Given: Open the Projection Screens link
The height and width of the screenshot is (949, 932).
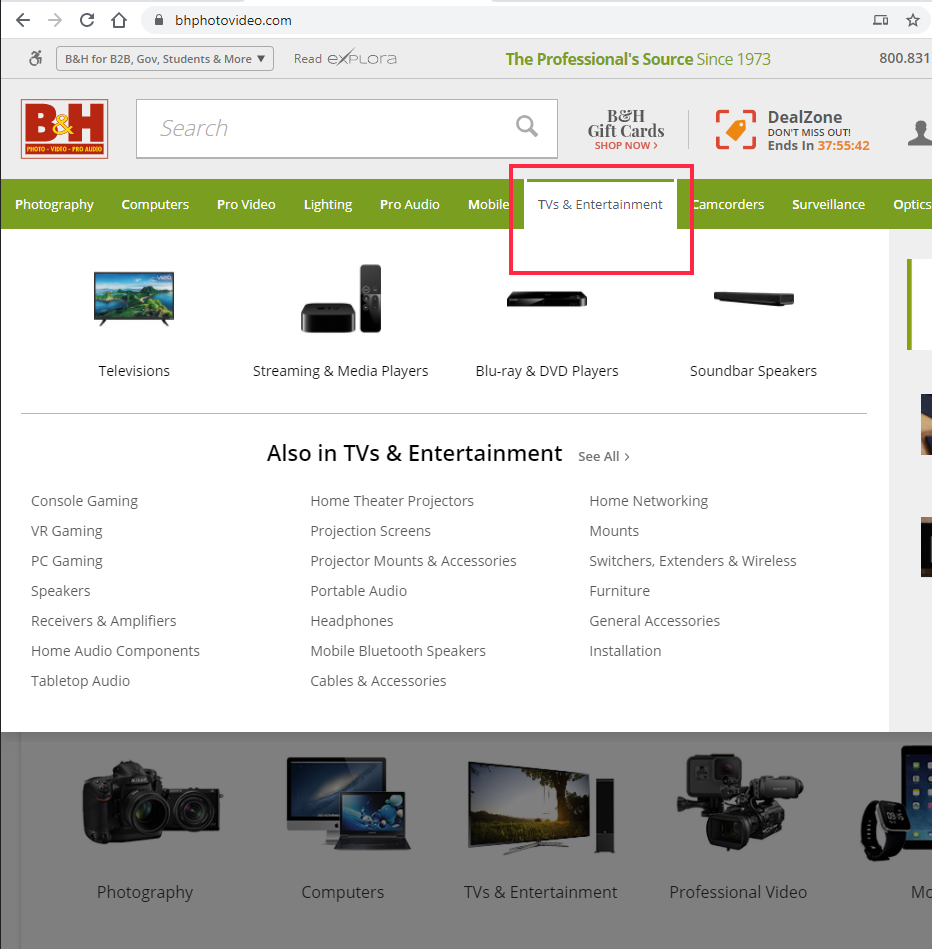Looking at the screenshot, I should (x=370, y=531).
